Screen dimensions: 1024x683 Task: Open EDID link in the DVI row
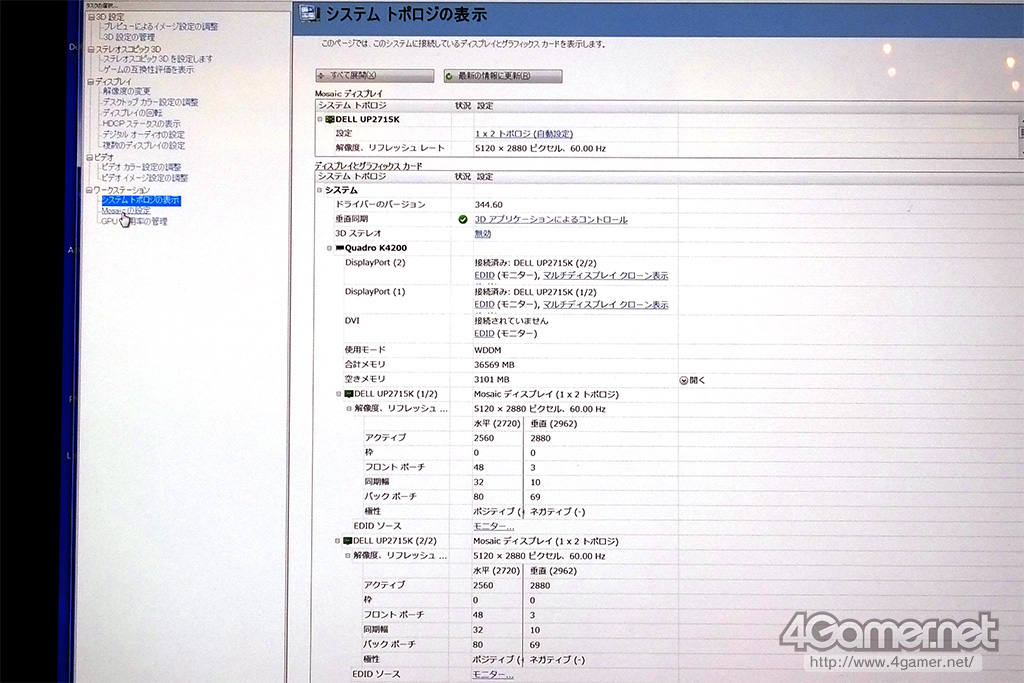[x=485, y=334]
